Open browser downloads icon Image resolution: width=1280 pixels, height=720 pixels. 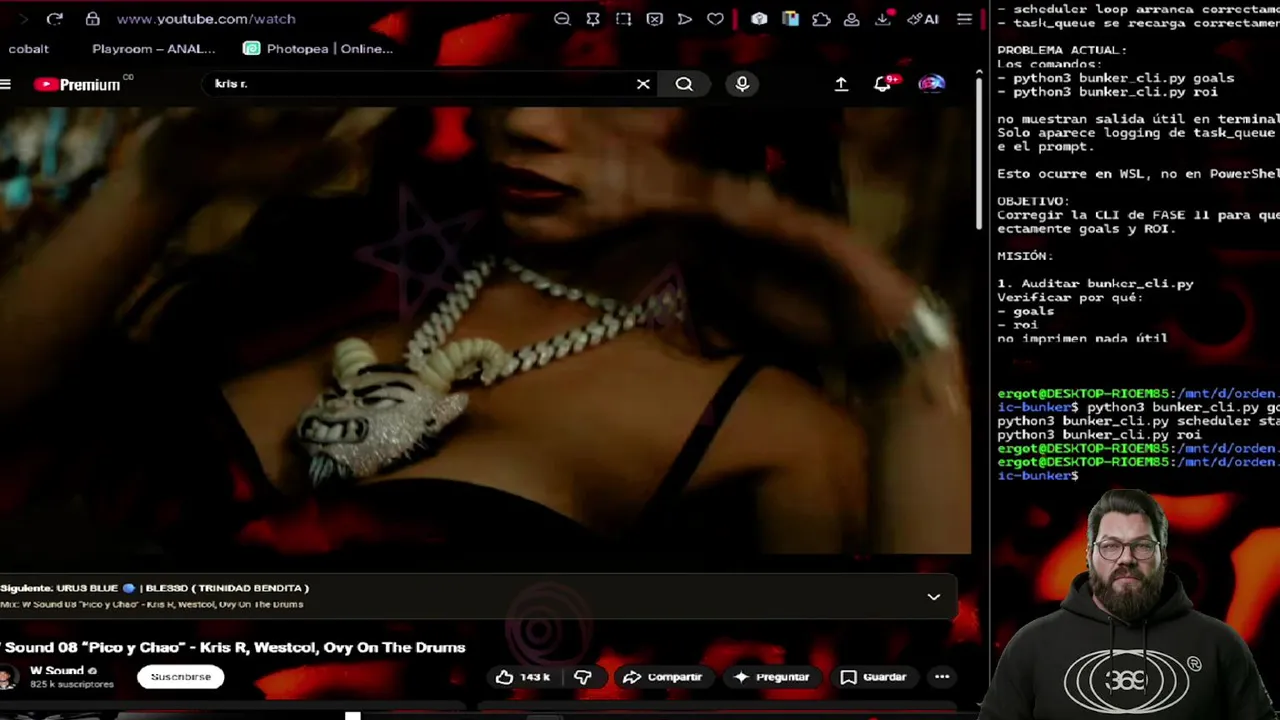click(x=883, y=19)
